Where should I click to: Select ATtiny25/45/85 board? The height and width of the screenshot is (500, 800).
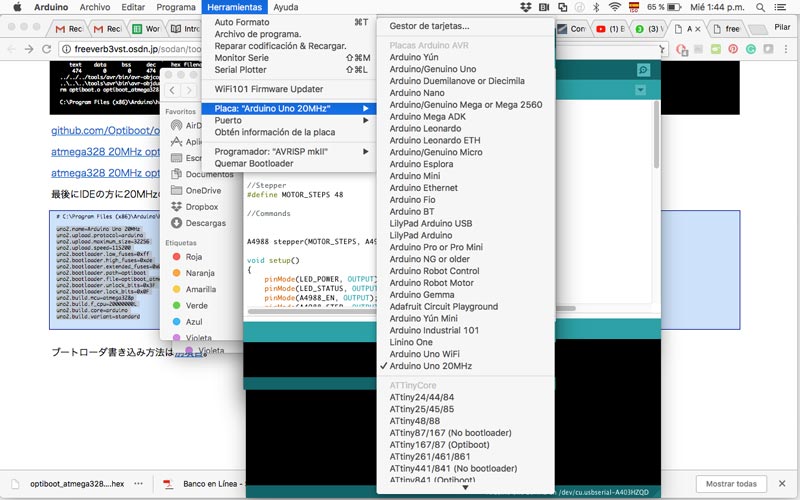click(x=421, y=409)
